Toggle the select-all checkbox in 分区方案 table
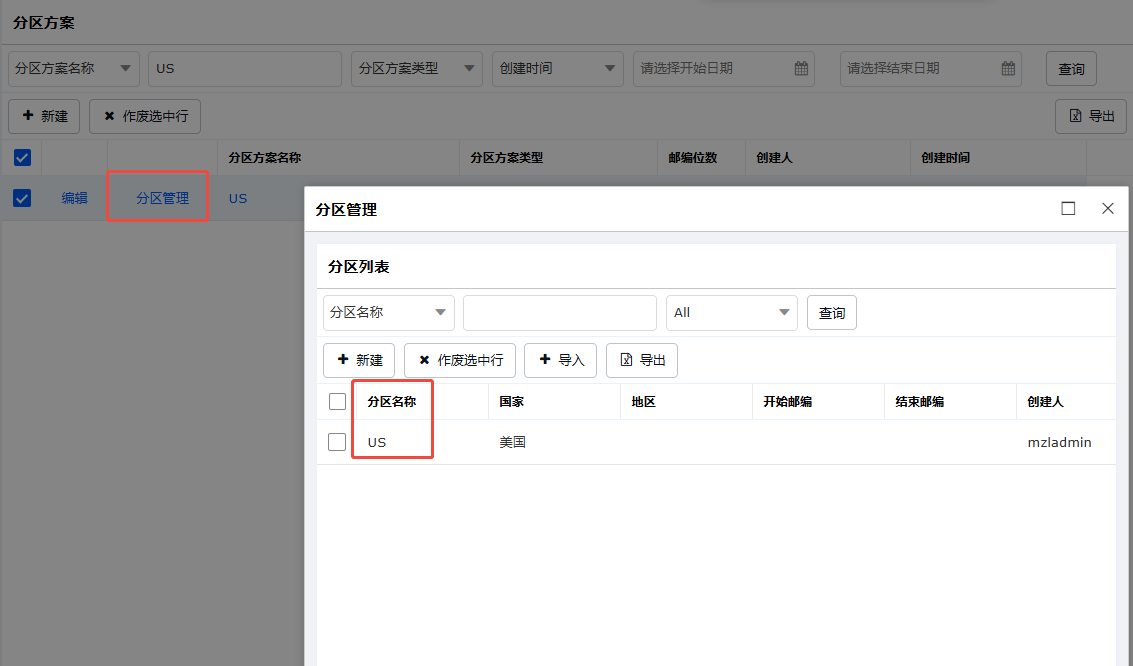Image resolution: width=1133 pixels, height=666 pixels. [22, 157]
